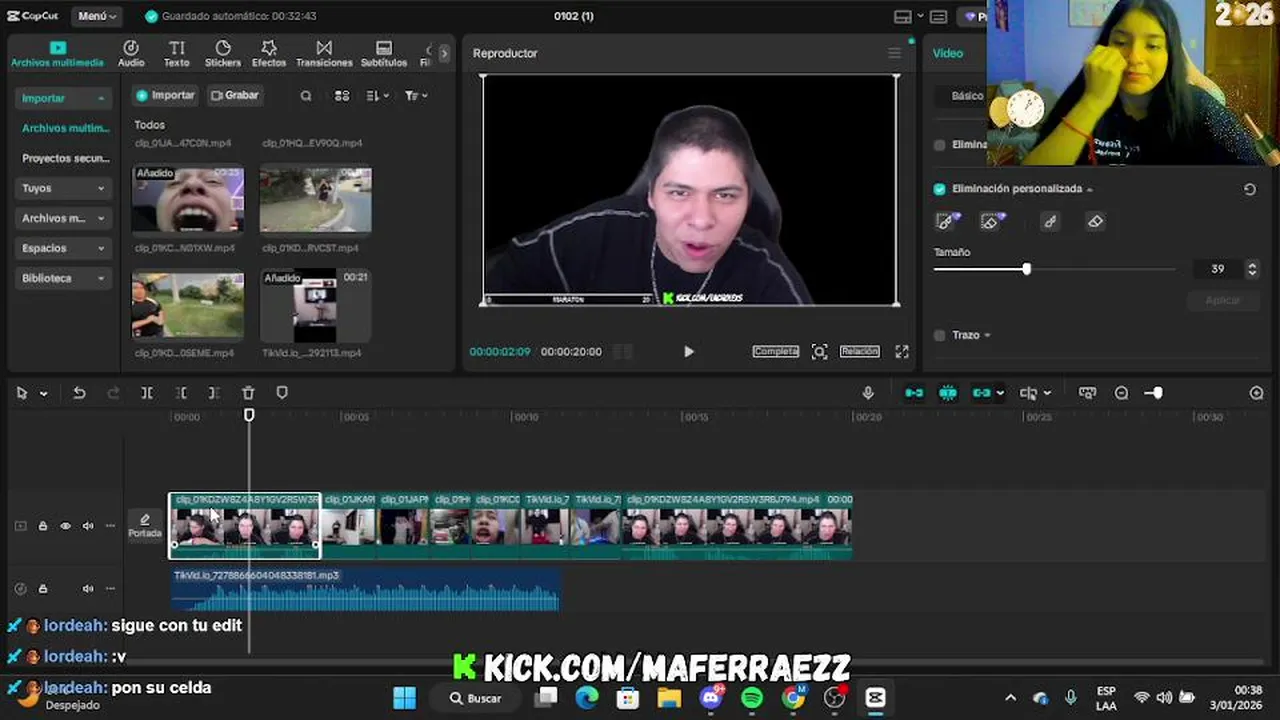Click the Tamaño size slider handle
1280x720 pixels.
(1027, 269)
